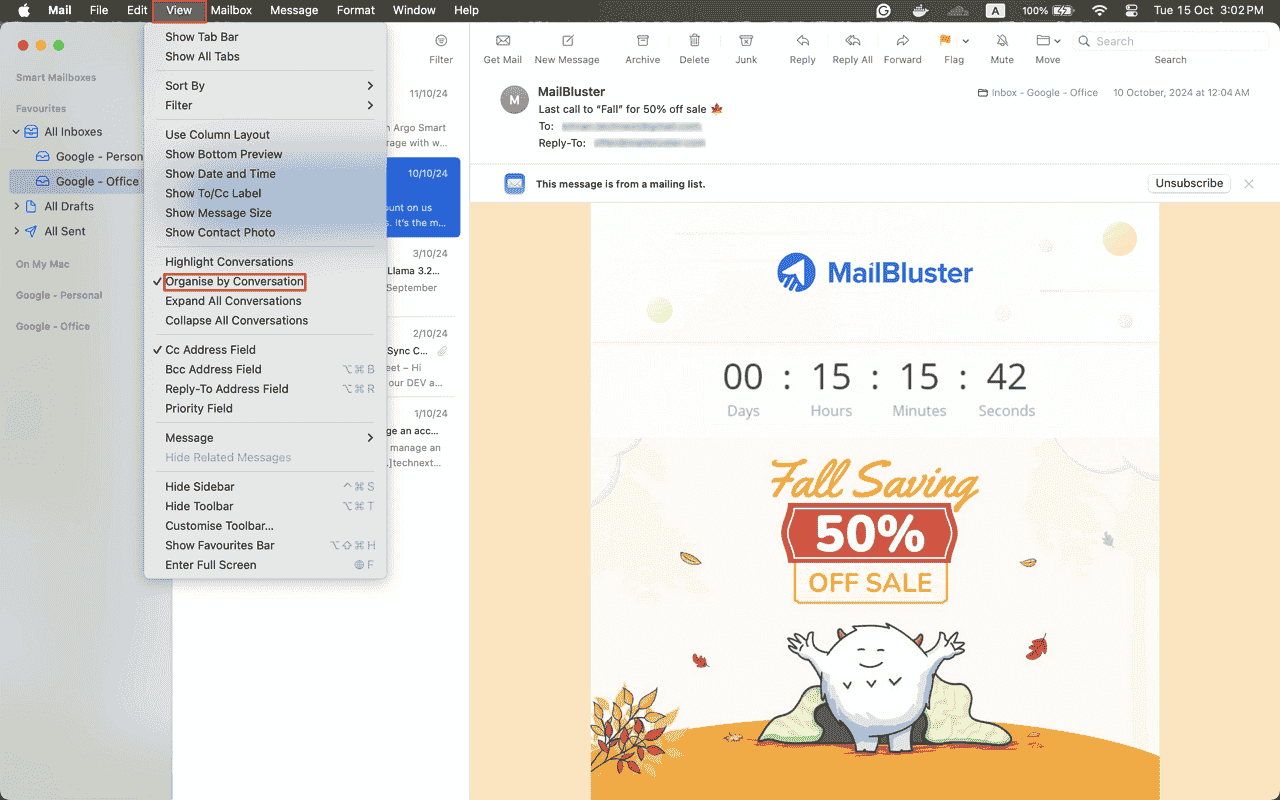Viewport: 1280px width, 800px height.
Task: Collapse the All Inboxes group
Action: [15, 131]
